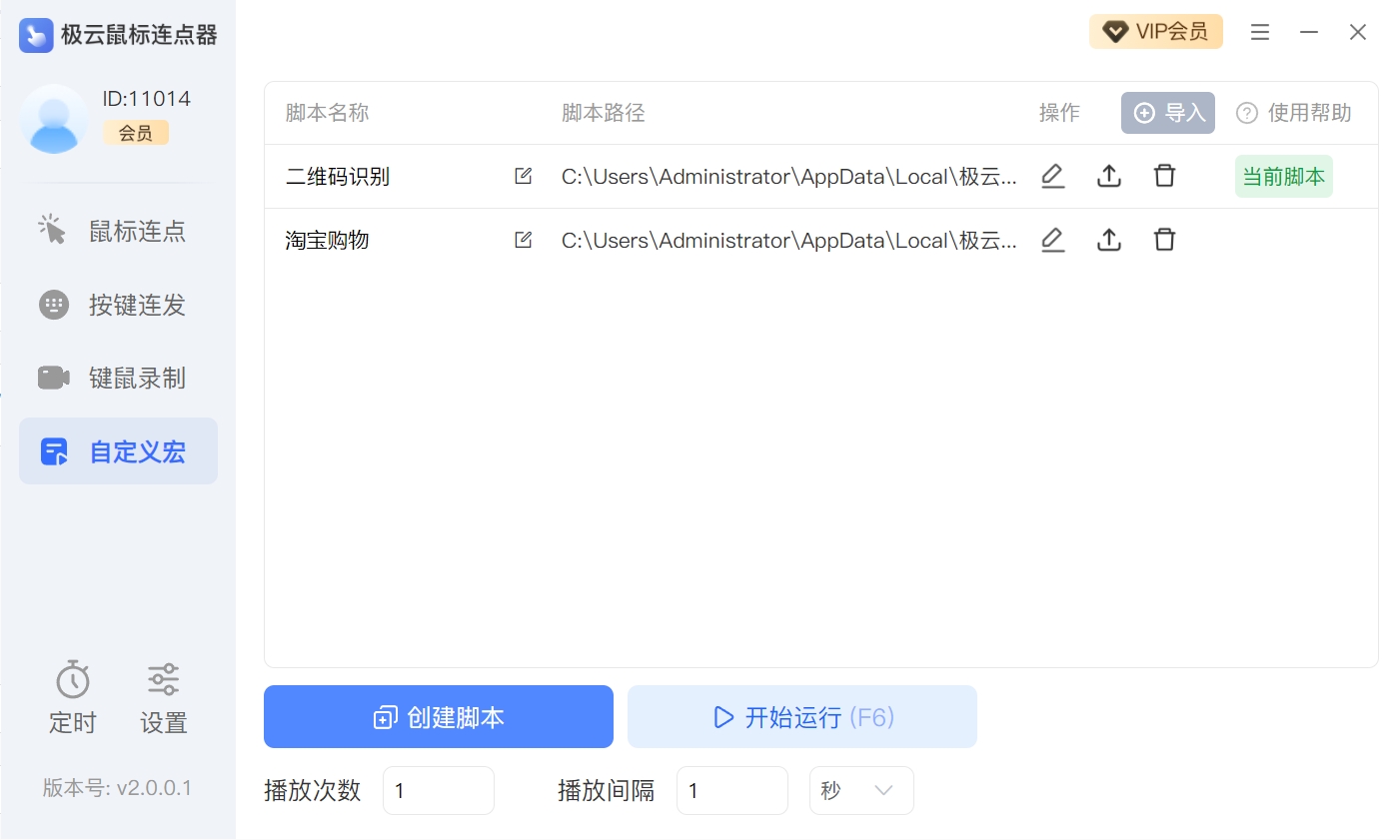Expand the 秒 time unit dropdown

click(x=860, y=790)
